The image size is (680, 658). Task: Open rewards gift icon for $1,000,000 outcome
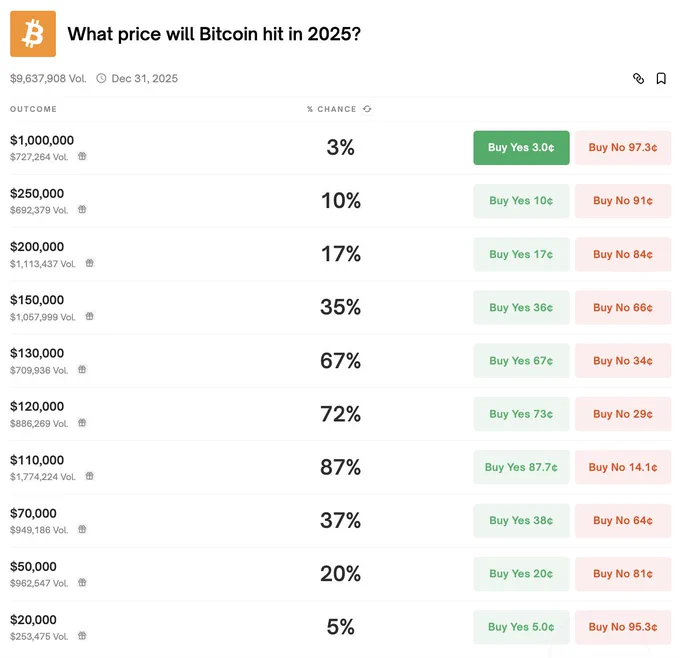82,156
